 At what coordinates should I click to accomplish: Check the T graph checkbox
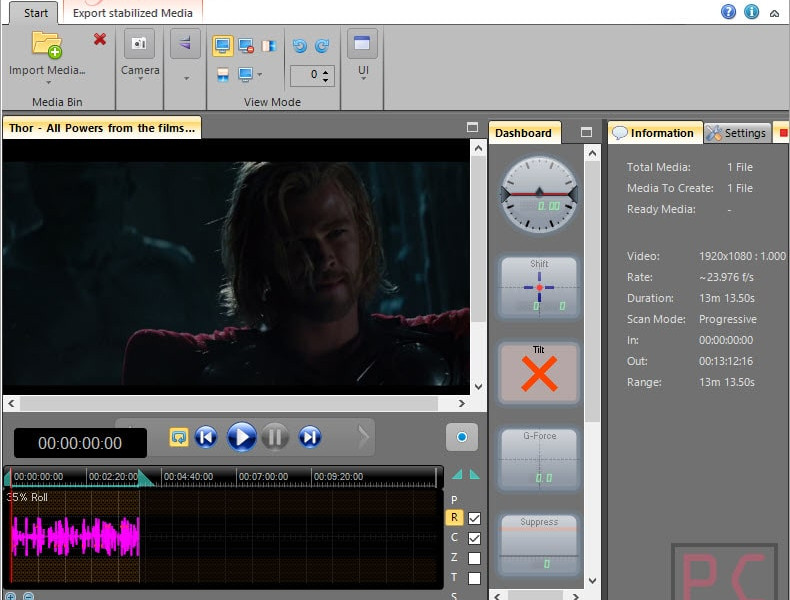[474, 578]
